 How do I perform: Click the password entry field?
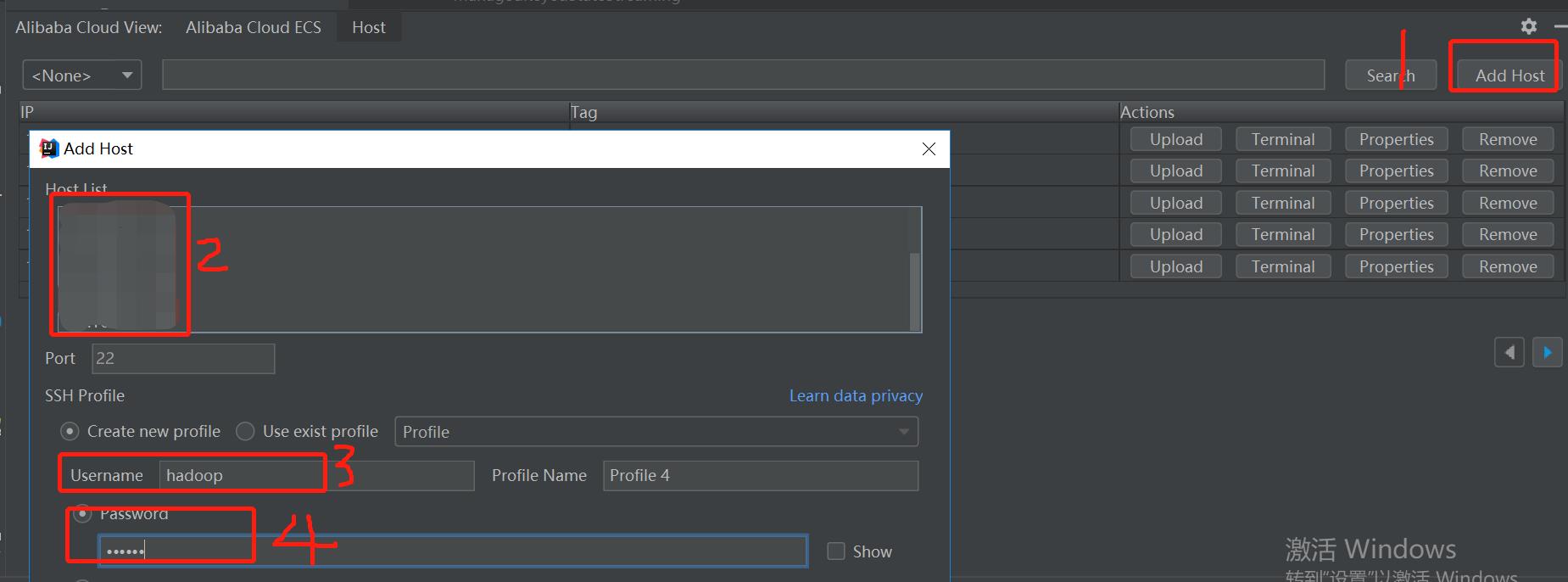click(x=453, y=551)
